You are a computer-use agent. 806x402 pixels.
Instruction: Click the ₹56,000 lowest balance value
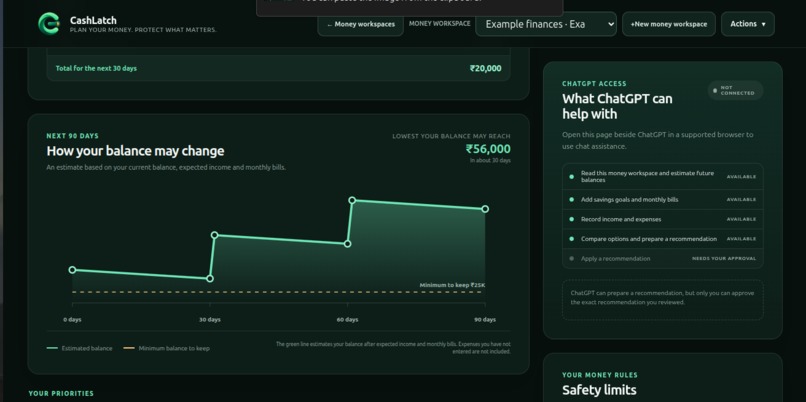pos(488,149)
